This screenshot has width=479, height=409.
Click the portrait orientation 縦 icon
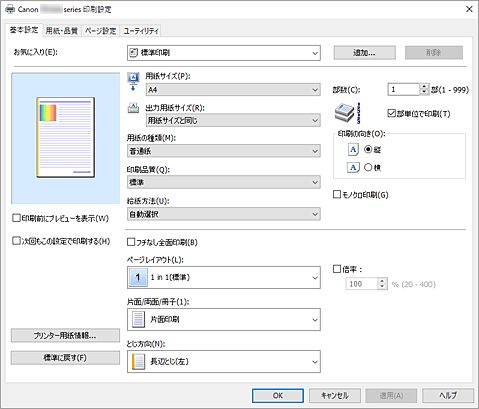(353, 150)
